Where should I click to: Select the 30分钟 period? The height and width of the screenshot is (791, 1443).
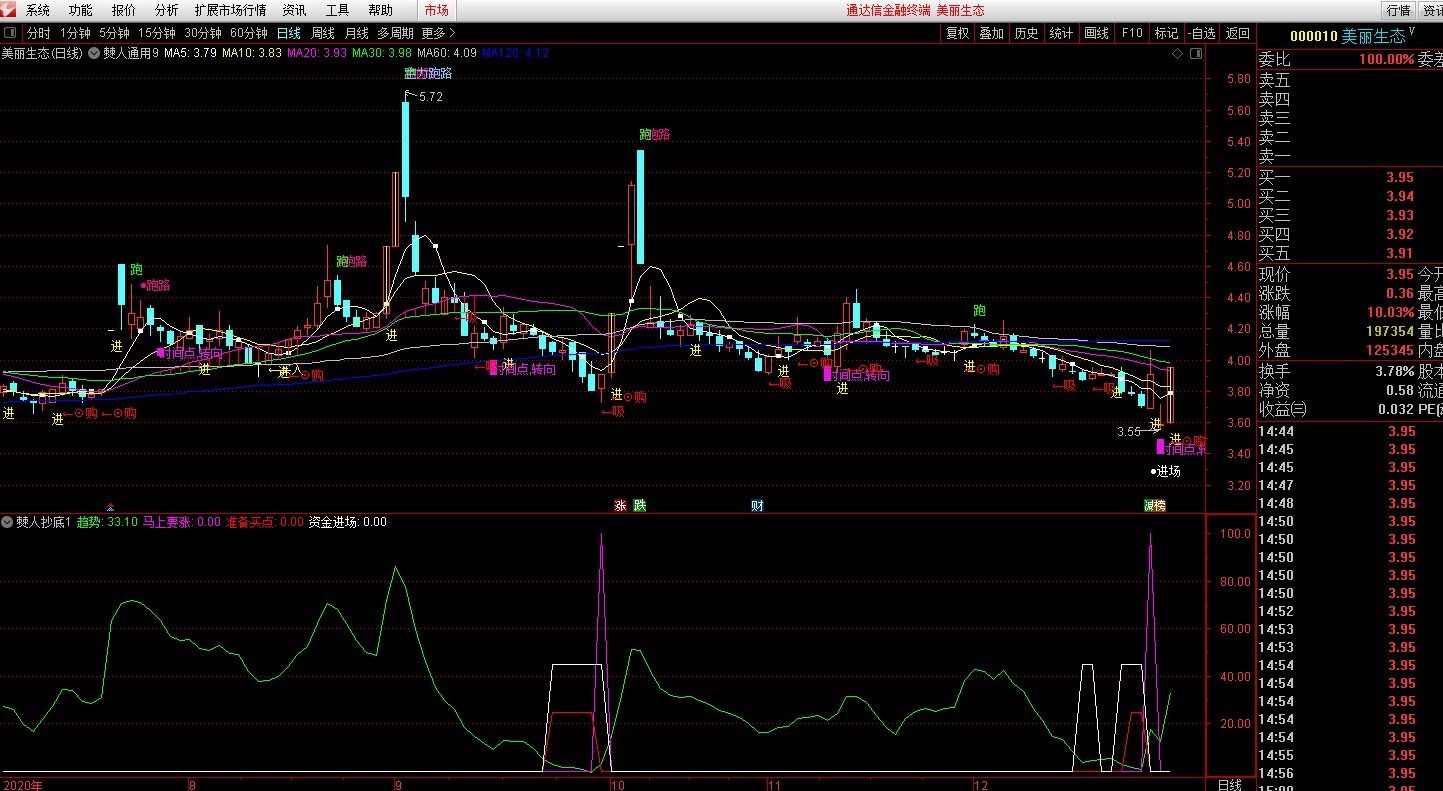pyautogui.click(x=203, y=33)
